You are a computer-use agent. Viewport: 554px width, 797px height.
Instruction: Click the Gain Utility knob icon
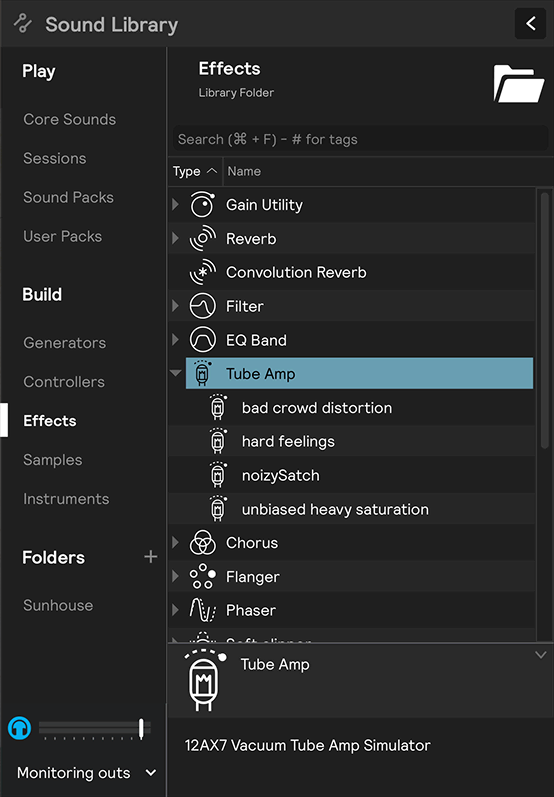[x=202, y=205]
